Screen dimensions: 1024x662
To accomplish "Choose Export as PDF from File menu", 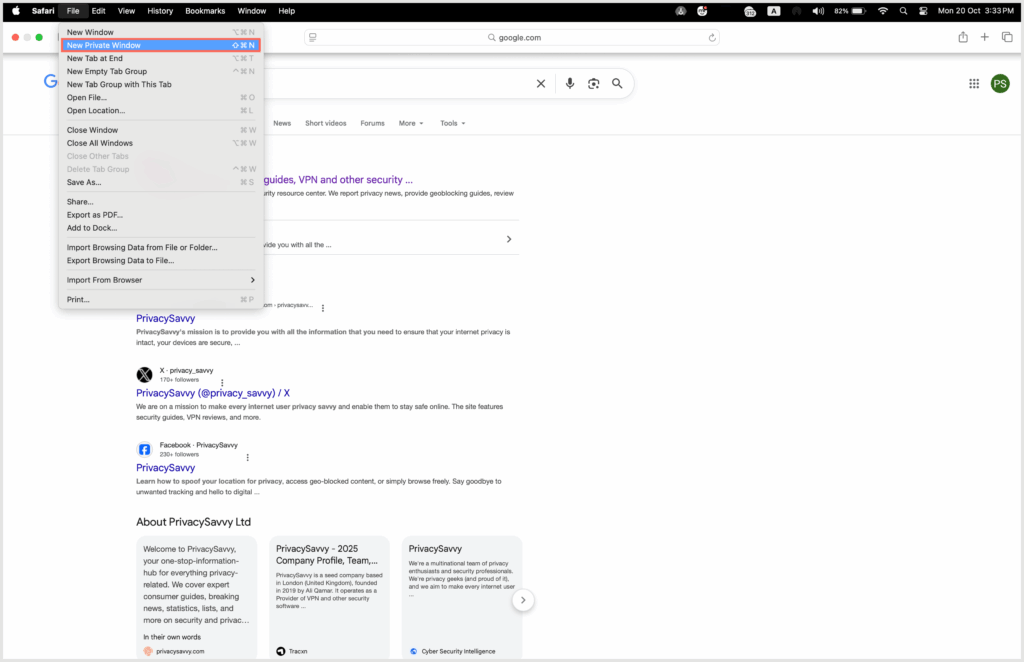I will (x=95, y=215).
